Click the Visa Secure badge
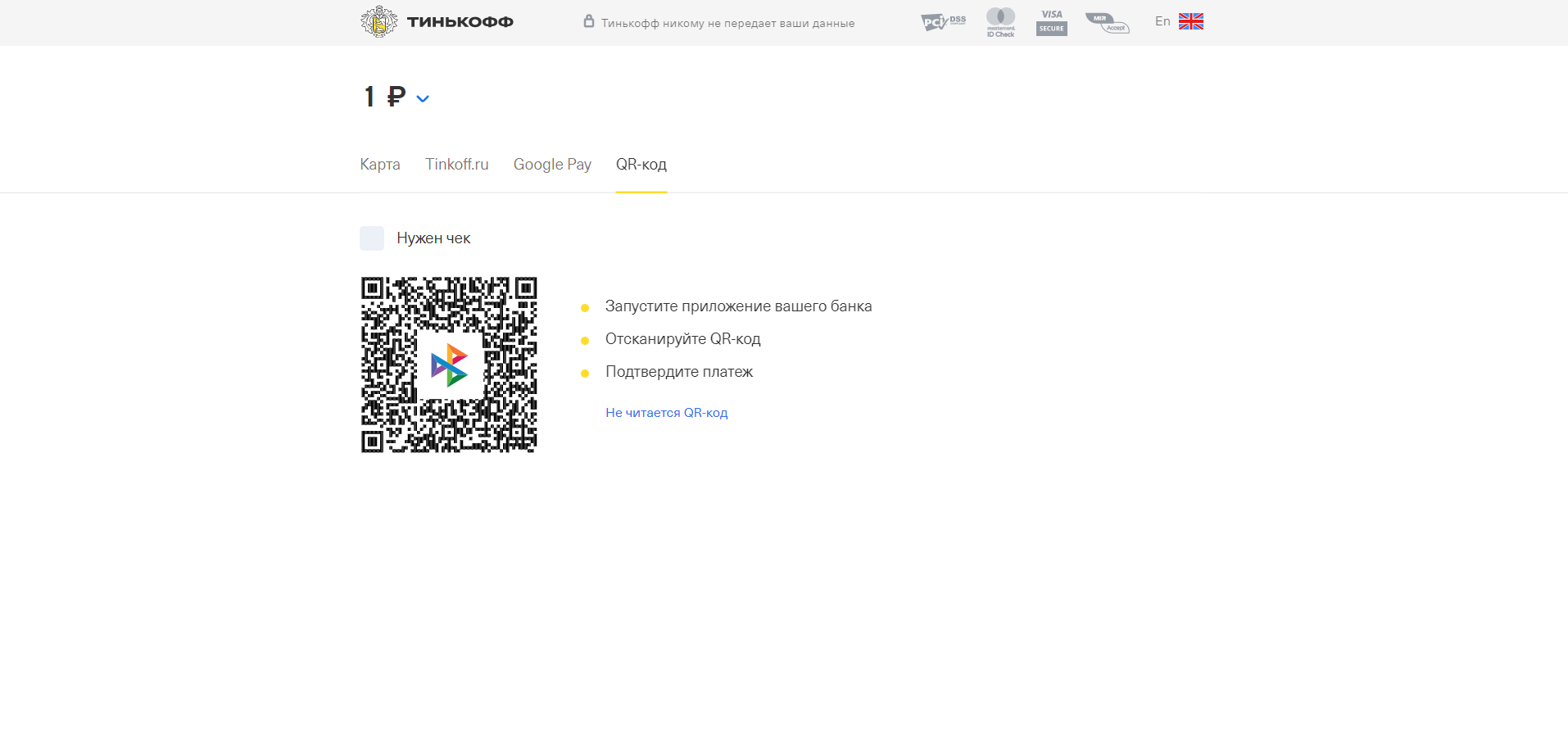The height and width of the screenshot is (734, 1568). click(1051, 22)
